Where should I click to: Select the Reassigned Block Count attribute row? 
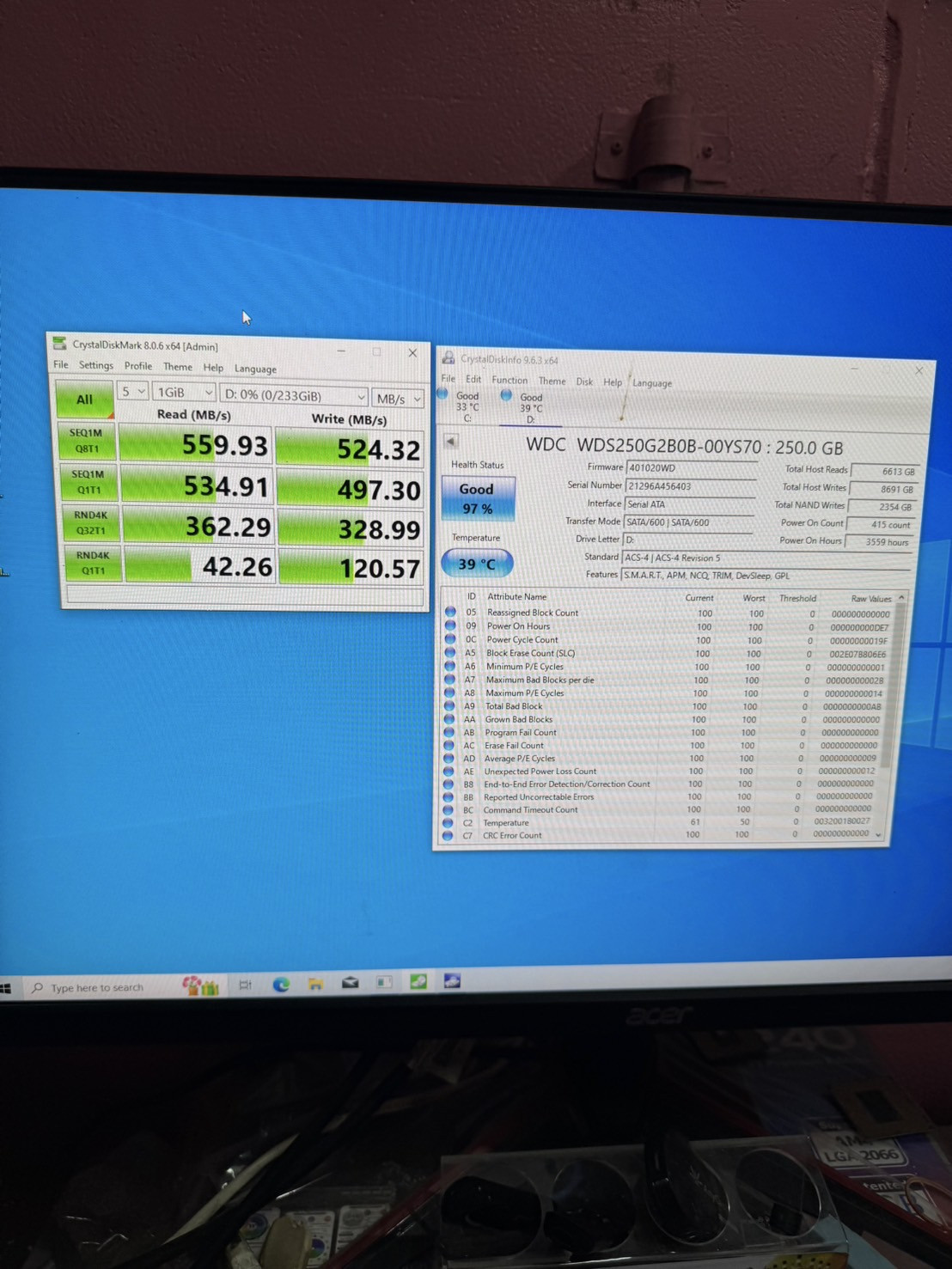pyautogui.click(x=669, y=613)
